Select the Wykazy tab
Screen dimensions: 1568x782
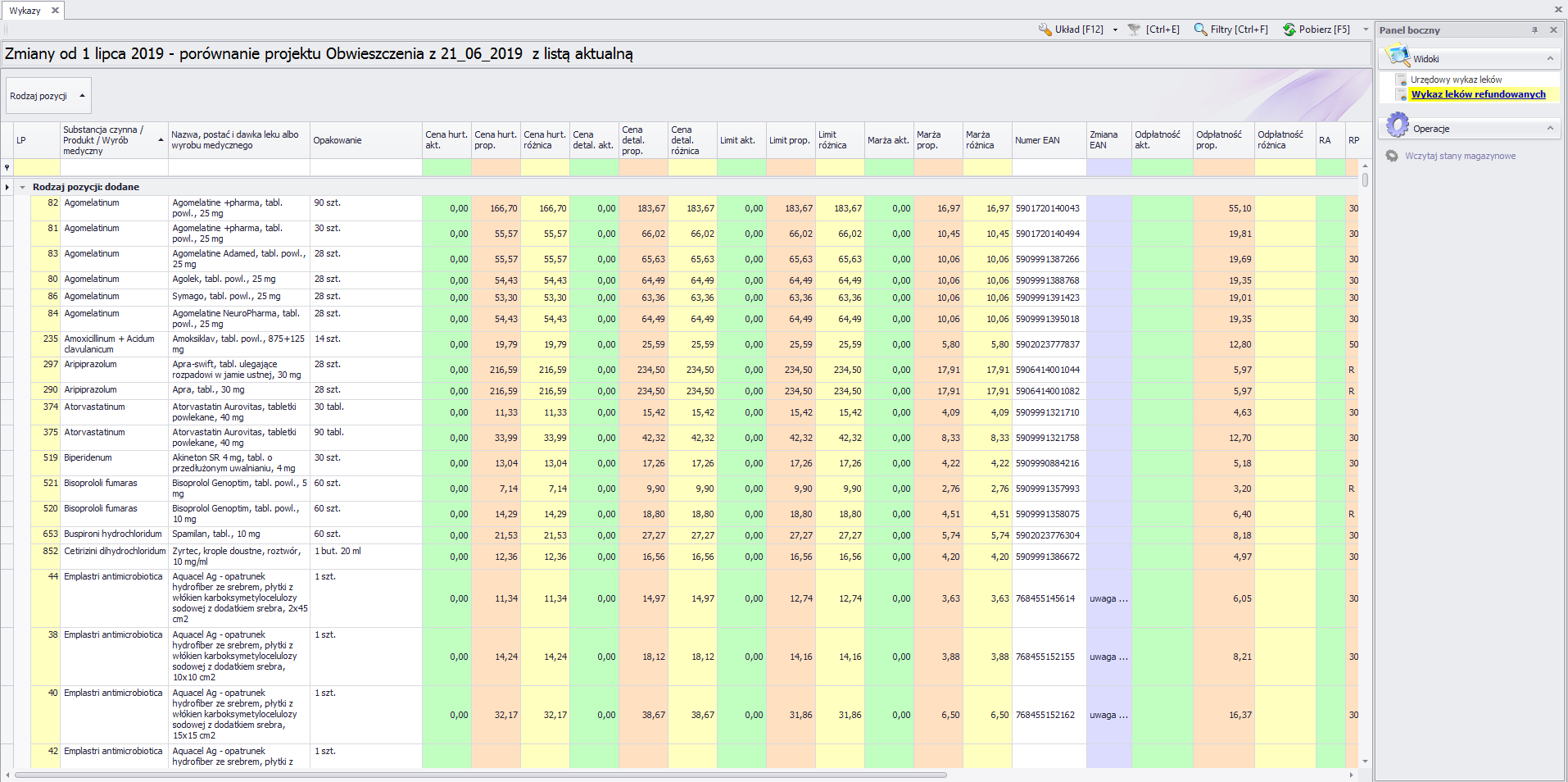tap(25, 11)
